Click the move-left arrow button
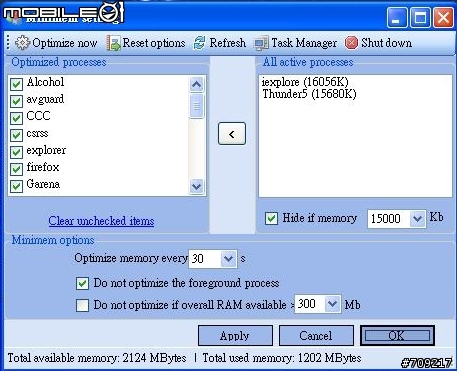This screenshot has height=371, width=457. coord(232,134)
